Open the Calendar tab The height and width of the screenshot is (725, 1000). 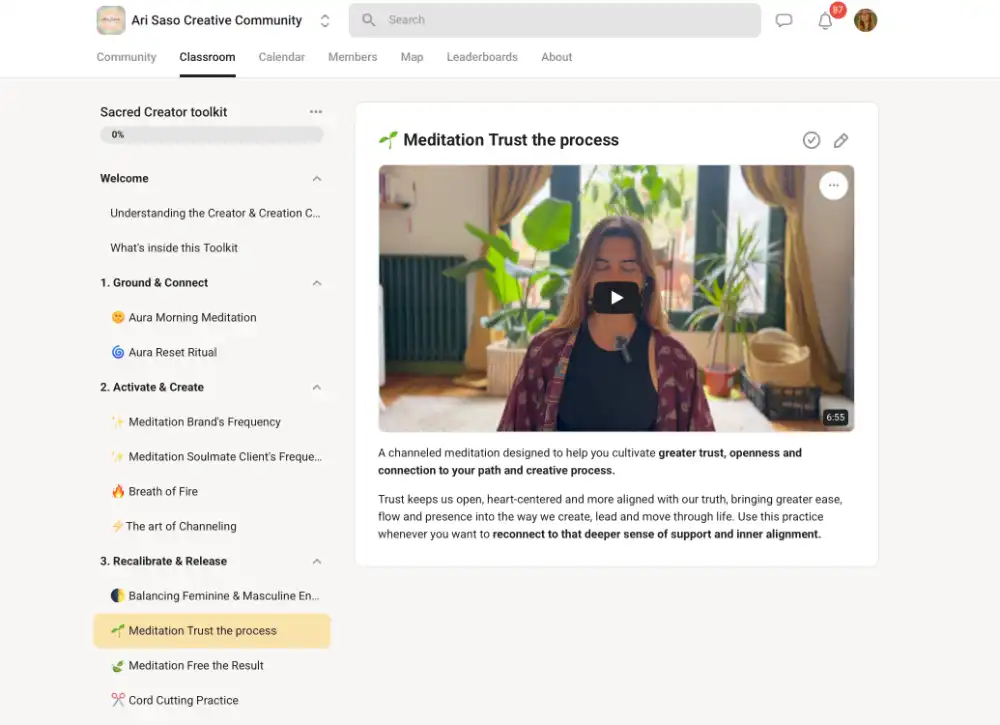281,57
